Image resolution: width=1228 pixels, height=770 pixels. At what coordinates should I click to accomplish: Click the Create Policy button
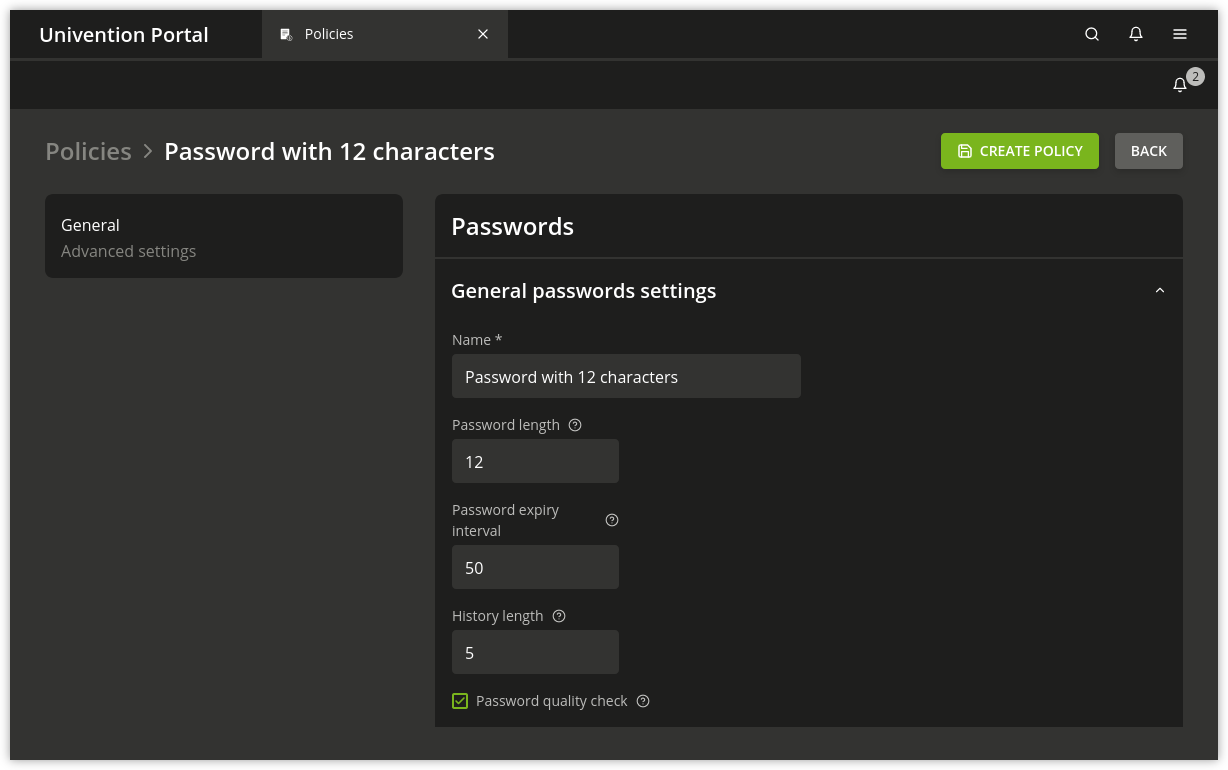pyautogui.click(x=1020, y=151)
